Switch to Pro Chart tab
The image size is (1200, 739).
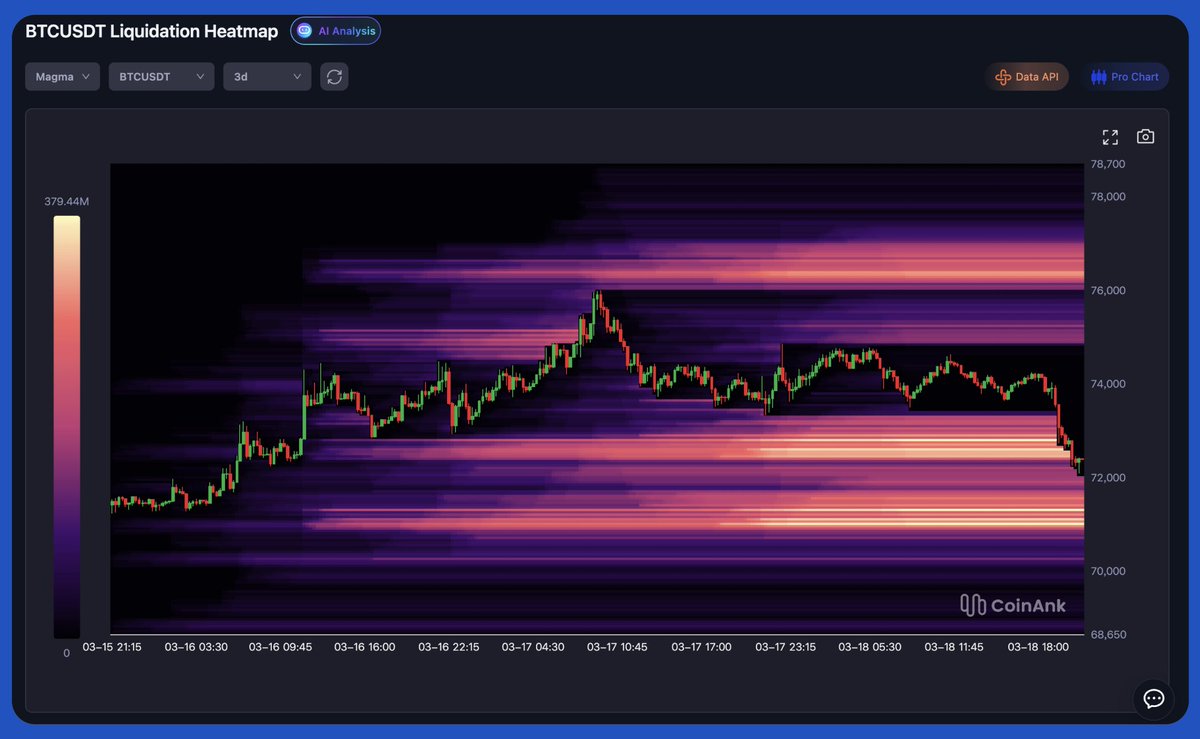tap(1126, 76)
